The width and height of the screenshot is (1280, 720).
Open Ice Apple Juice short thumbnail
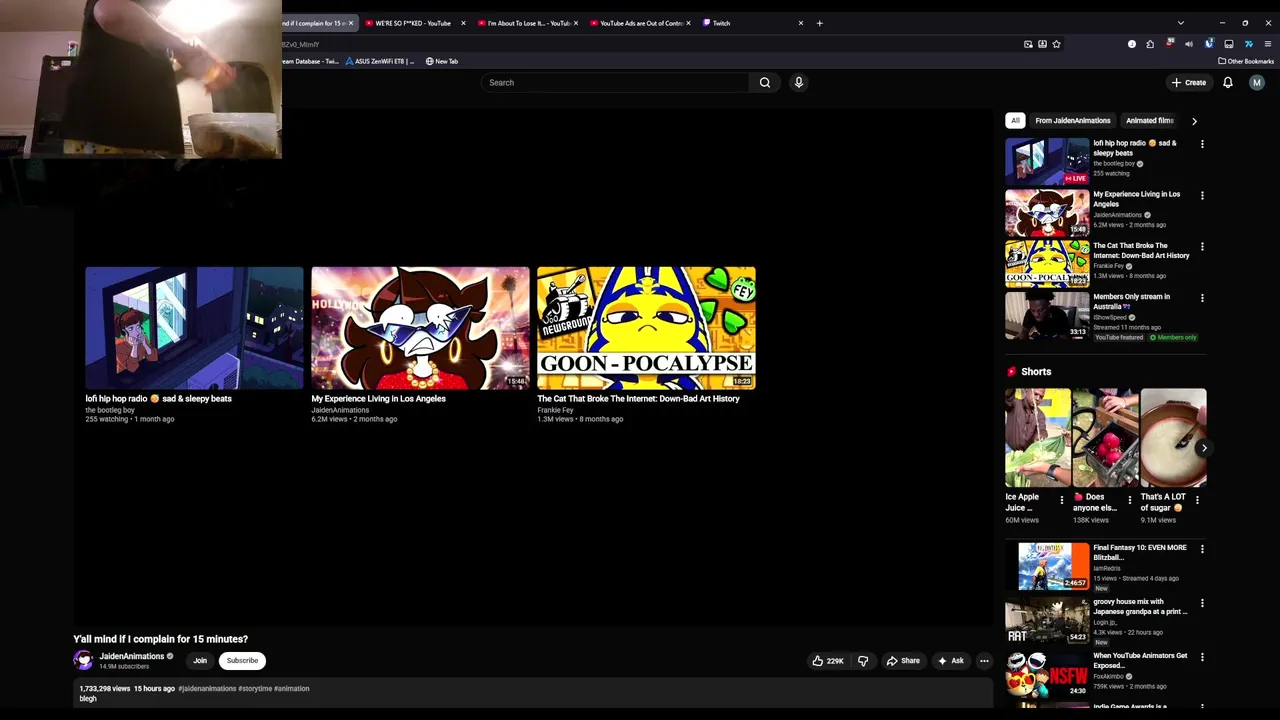point(1038,437)
